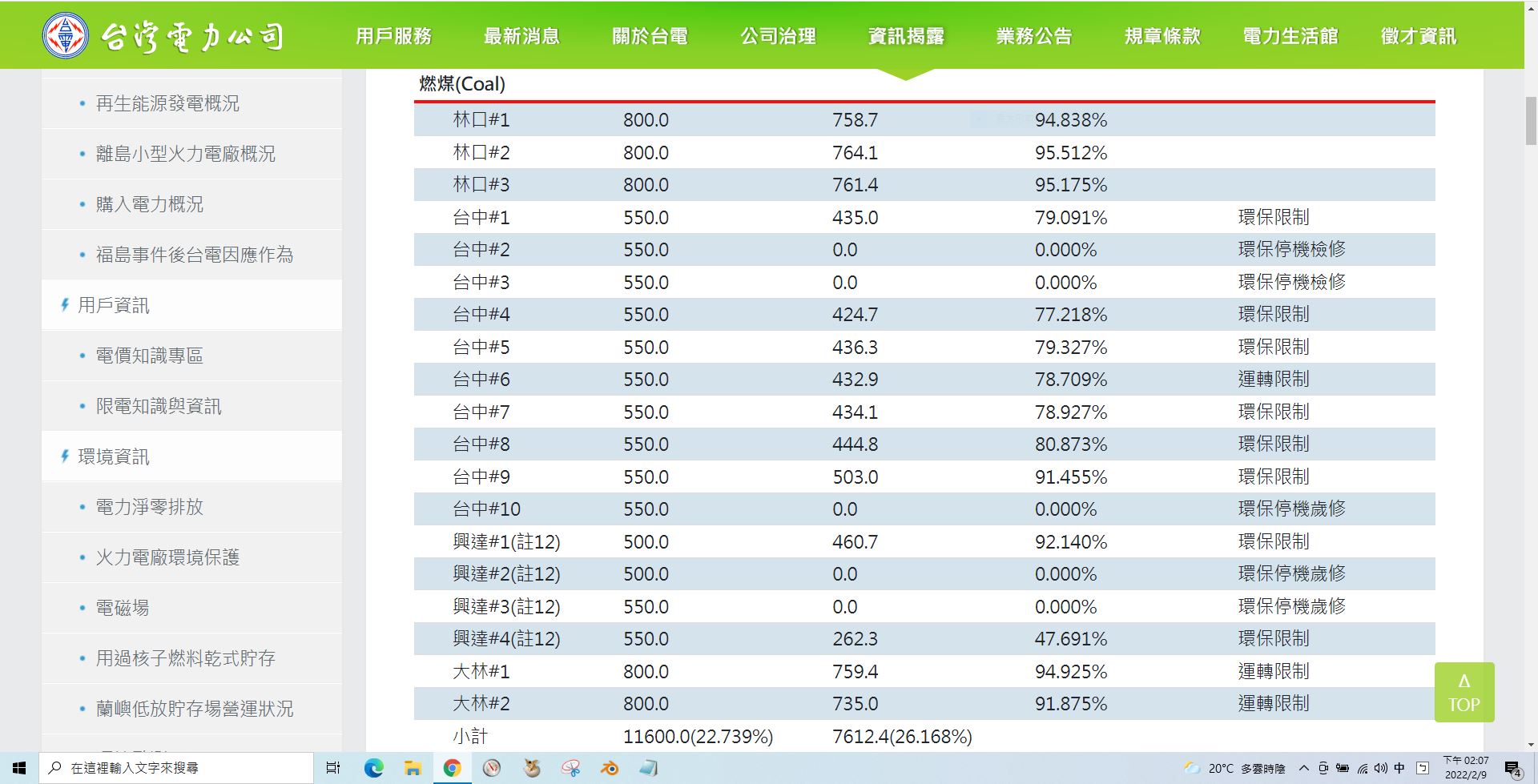Click the Wi-Fi network tray icon
1538x784 pixels.
(1362, 769)
